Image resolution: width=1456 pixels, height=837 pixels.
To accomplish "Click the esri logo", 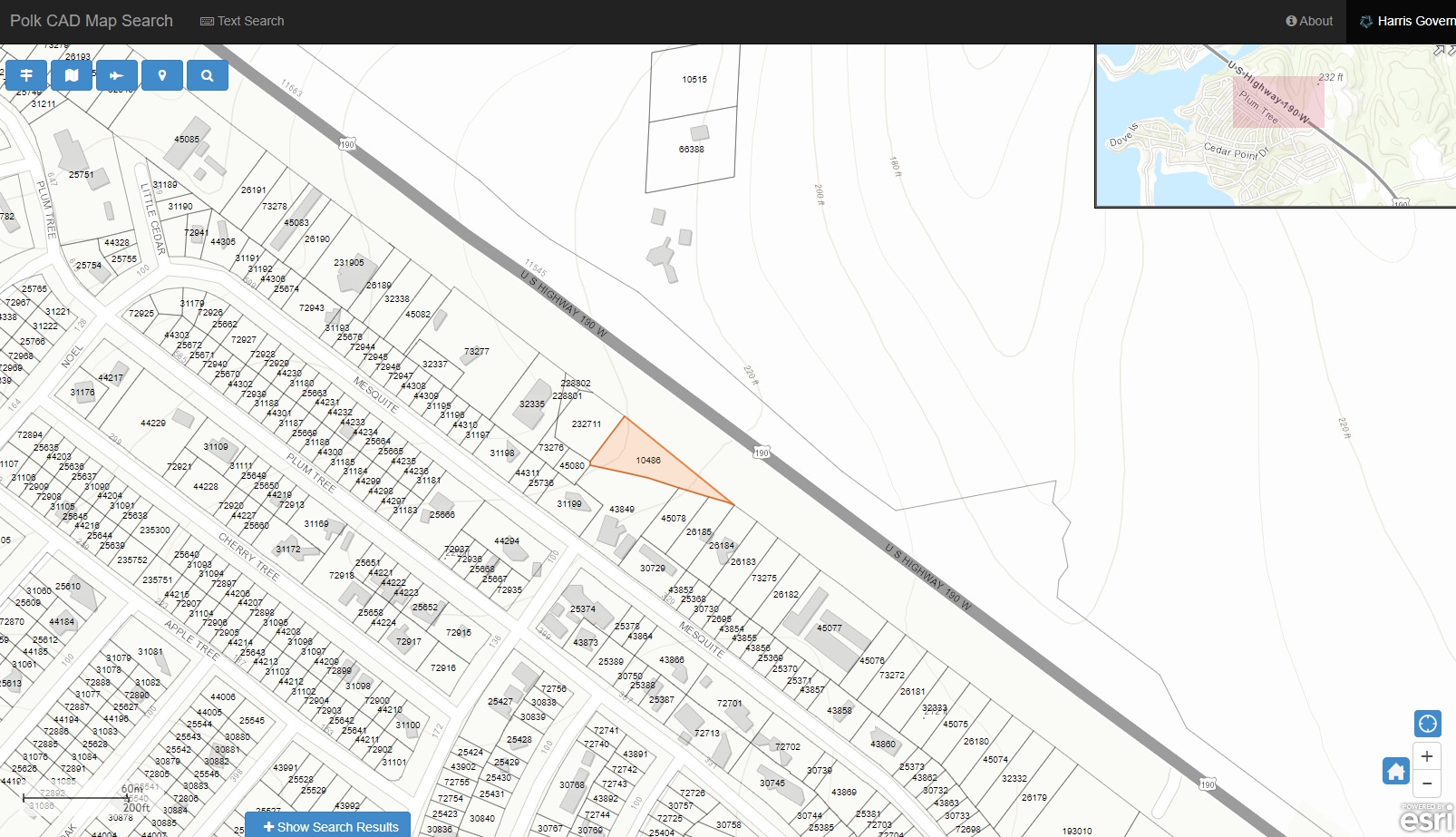I will pyautogui.click(x=1426, y=819).
